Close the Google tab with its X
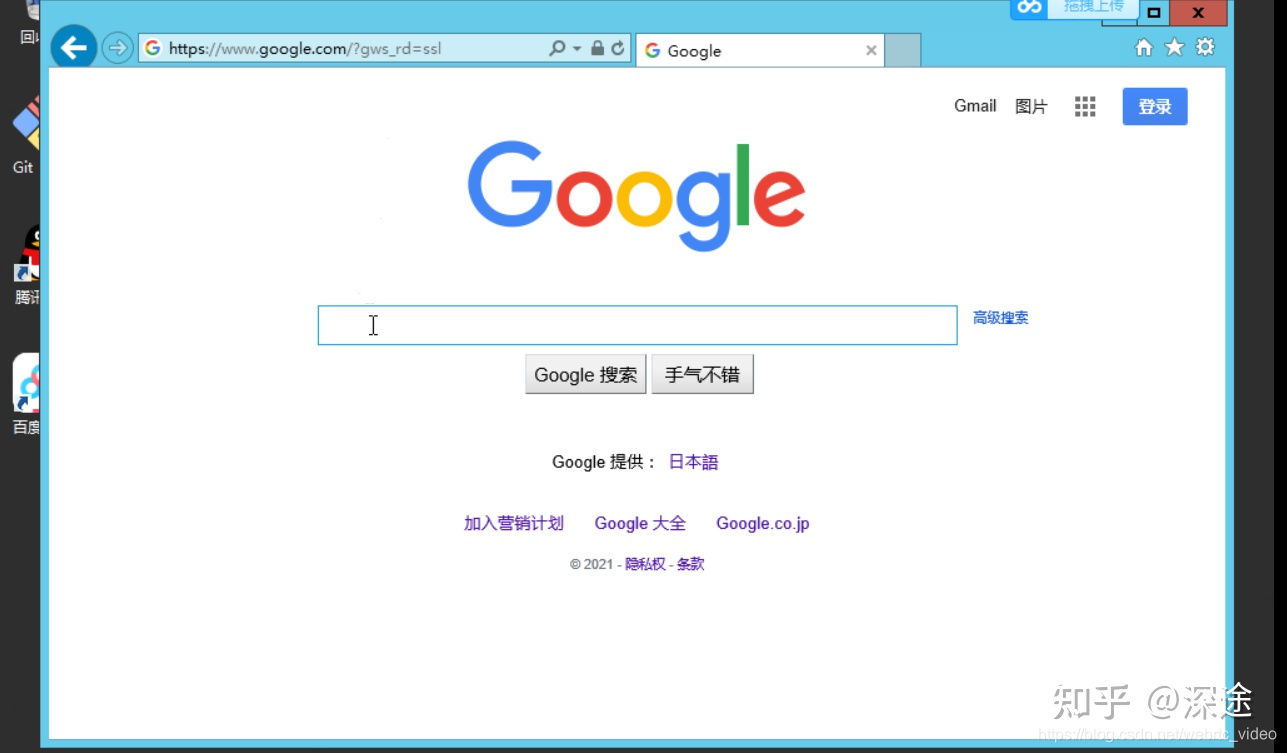Screen dimensions: 1287x753 coord(871,50)
